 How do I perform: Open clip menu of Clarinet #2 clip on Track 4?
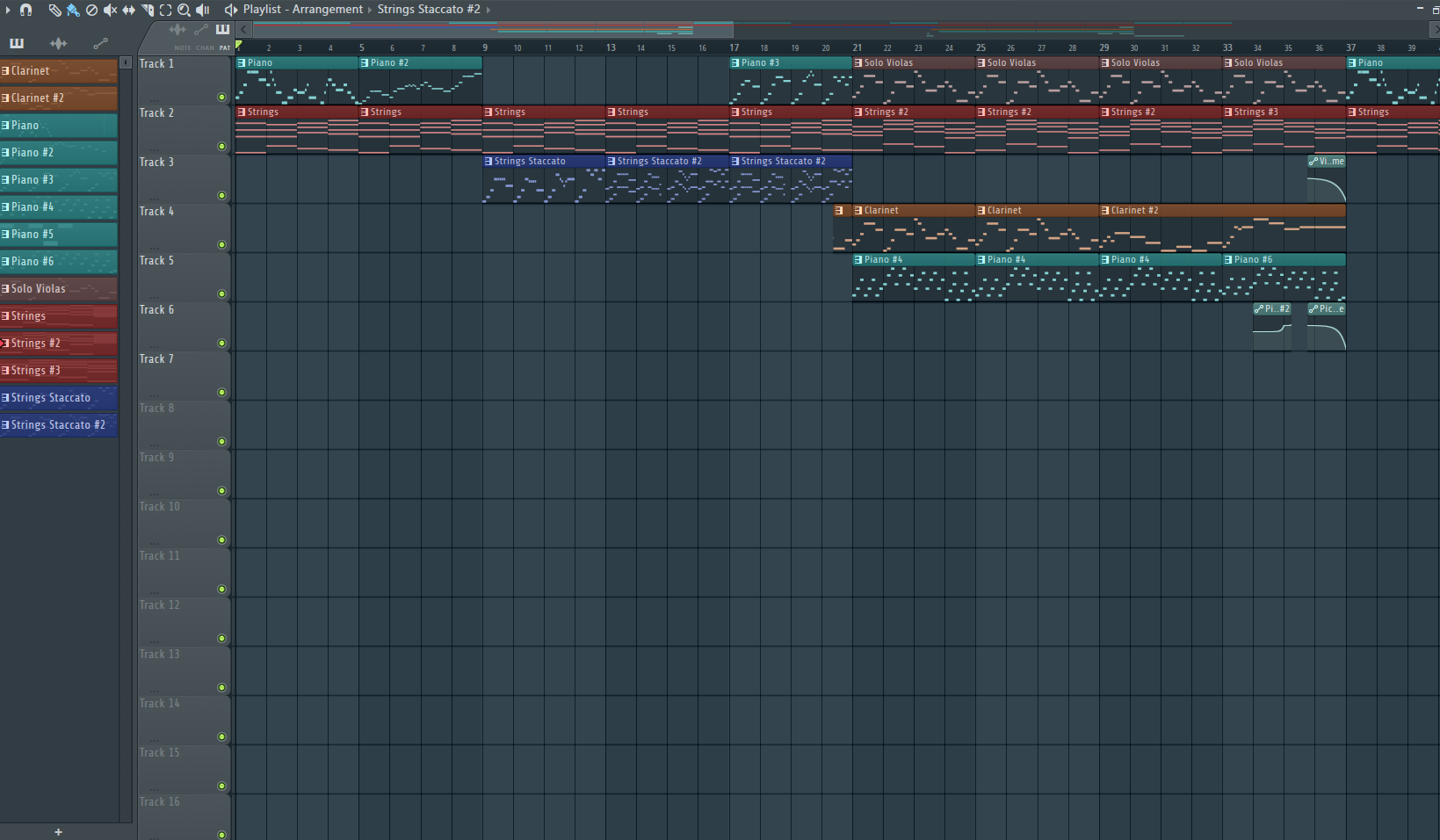(1105, 211)
